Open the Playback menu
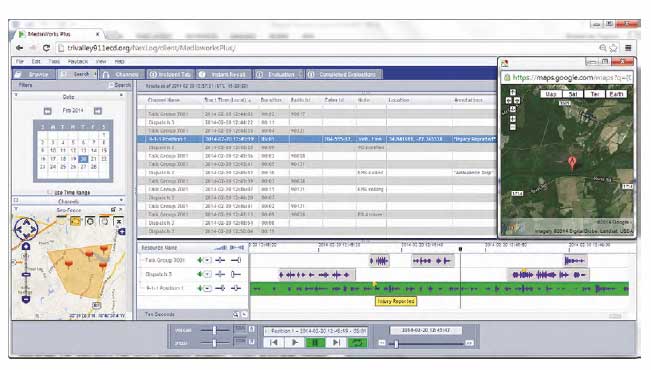Screen dimensions: 651x370 pos(78,61)
